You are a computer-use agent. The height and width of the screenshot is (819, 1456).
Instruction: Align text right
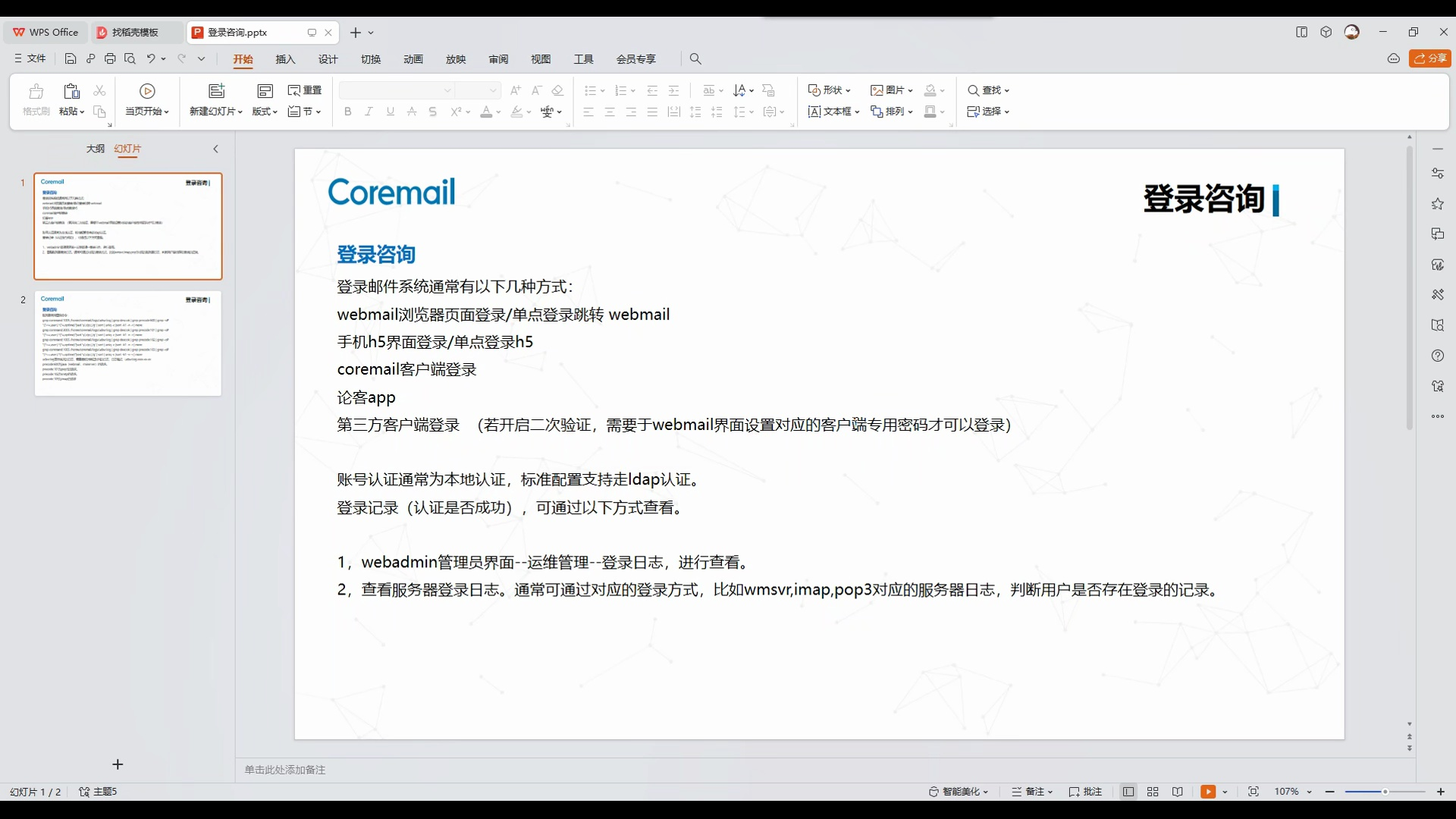point(631,111)
